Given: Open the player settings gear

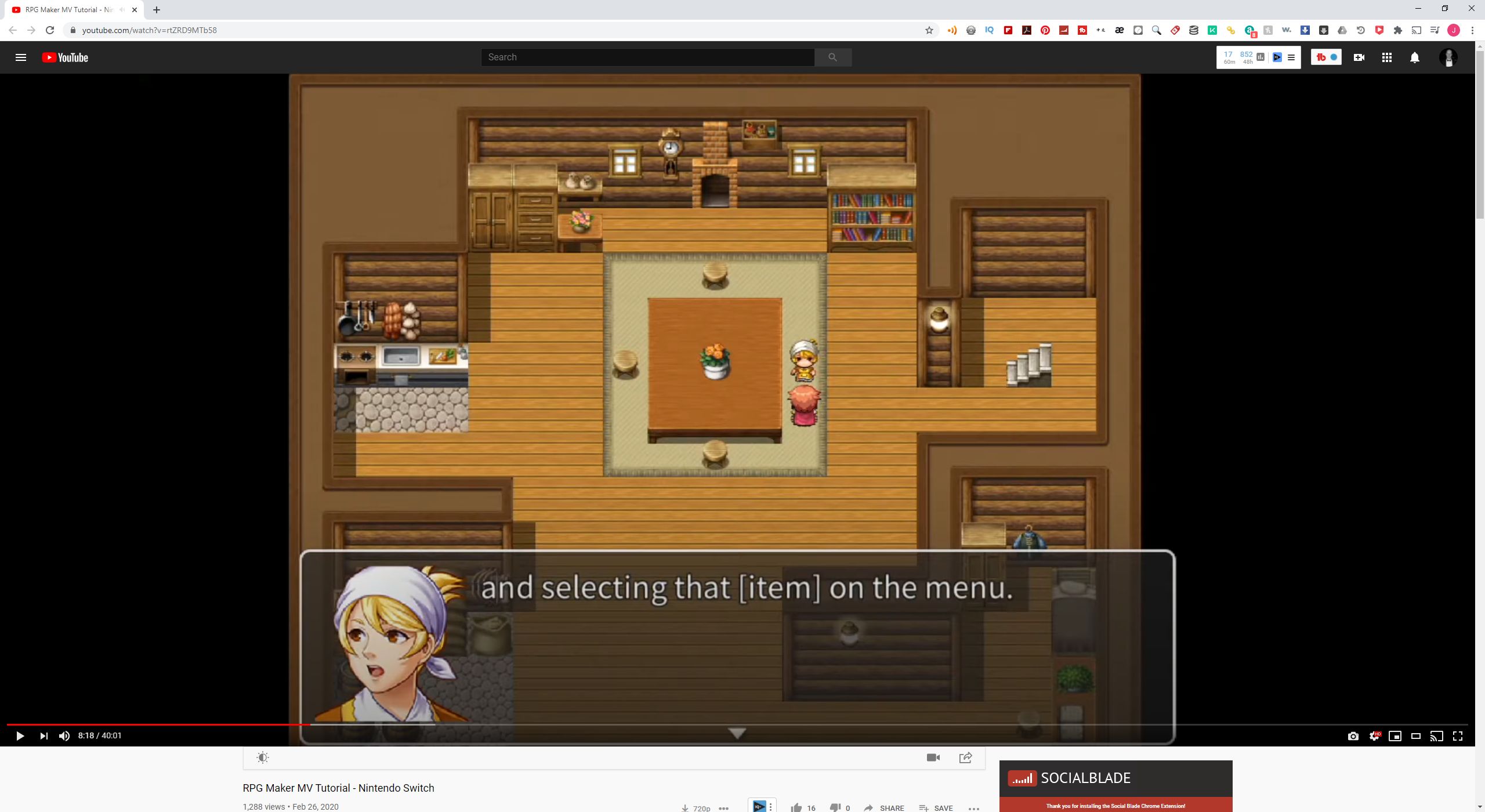Looking at the screenshot, I should [x=1374, y=736].
